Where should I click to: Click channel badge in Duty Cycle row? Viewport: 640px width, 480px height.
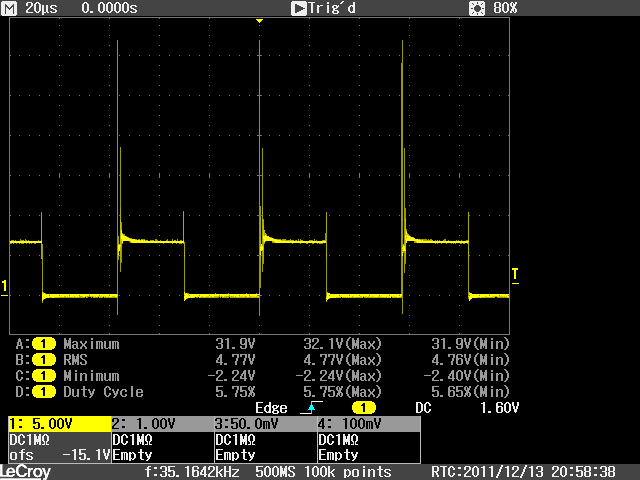click(x=44, y=392)
